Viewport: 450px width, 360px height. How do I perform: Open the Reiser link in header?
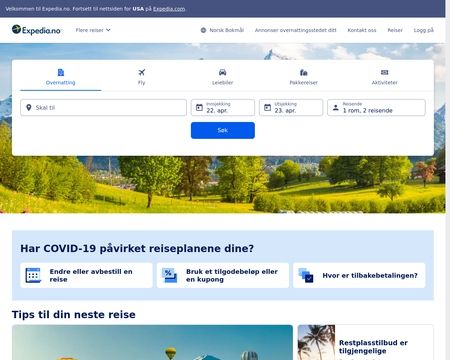click(x=395, y=30)
